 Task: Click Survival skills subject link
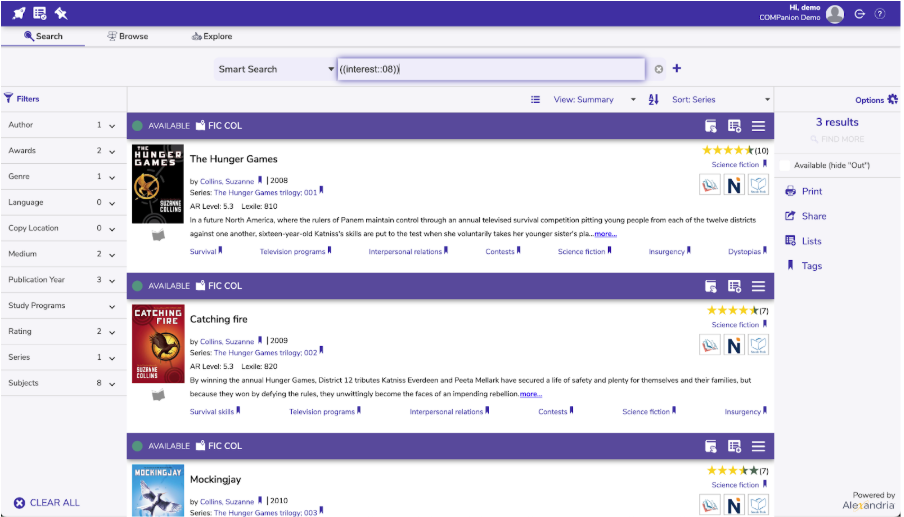click(212, 412)
